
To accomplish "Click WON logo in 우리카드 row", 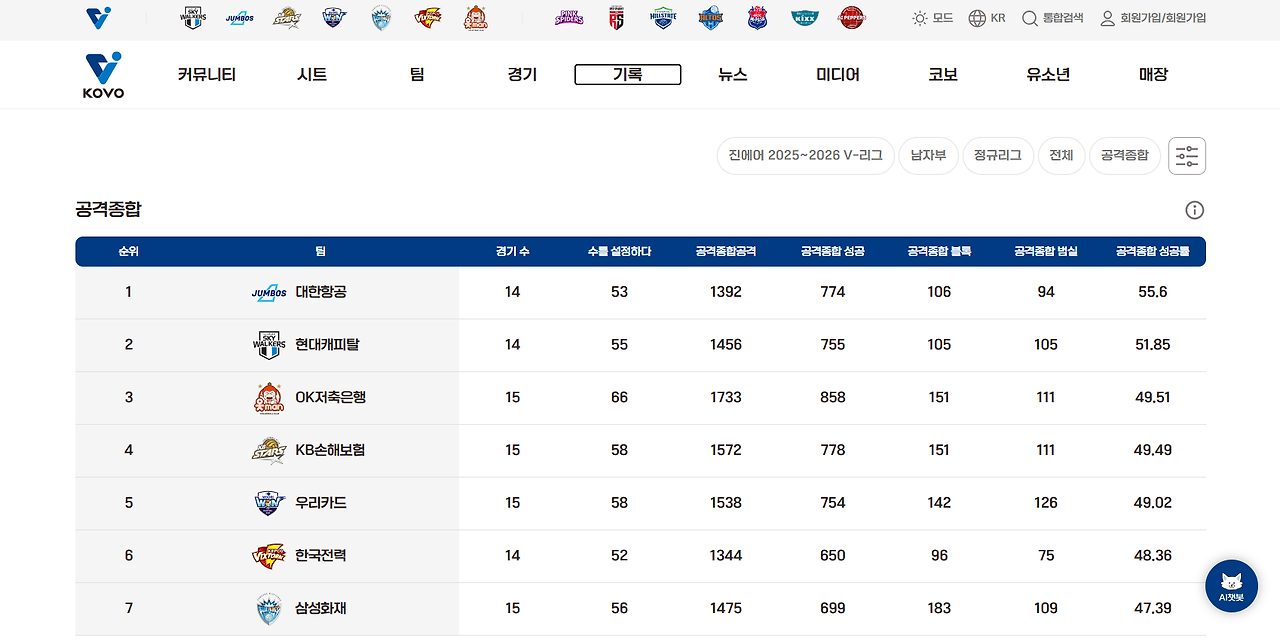I will coord(270,503).
